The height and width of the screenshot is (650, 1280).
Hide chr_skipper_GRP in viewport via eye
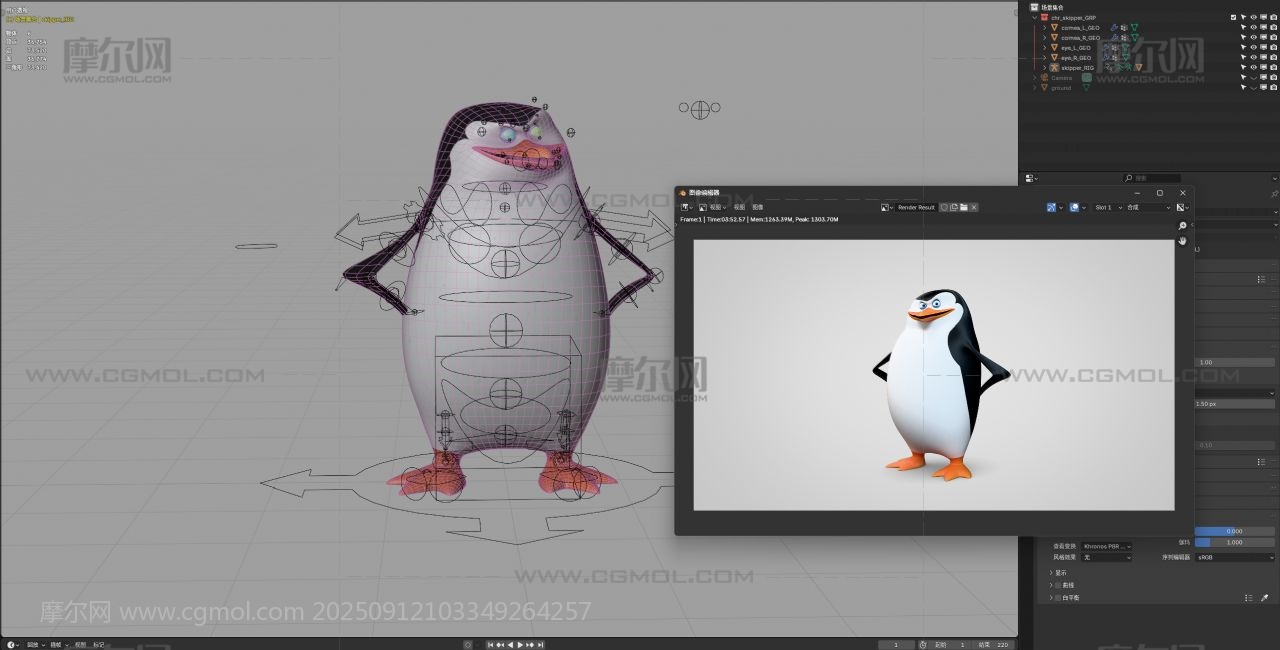coord(1253,18)
